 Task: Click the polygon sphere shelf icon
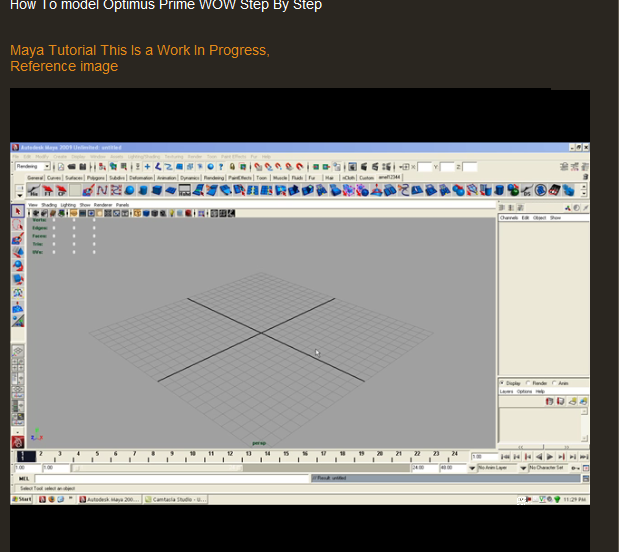tap(129, 190)
